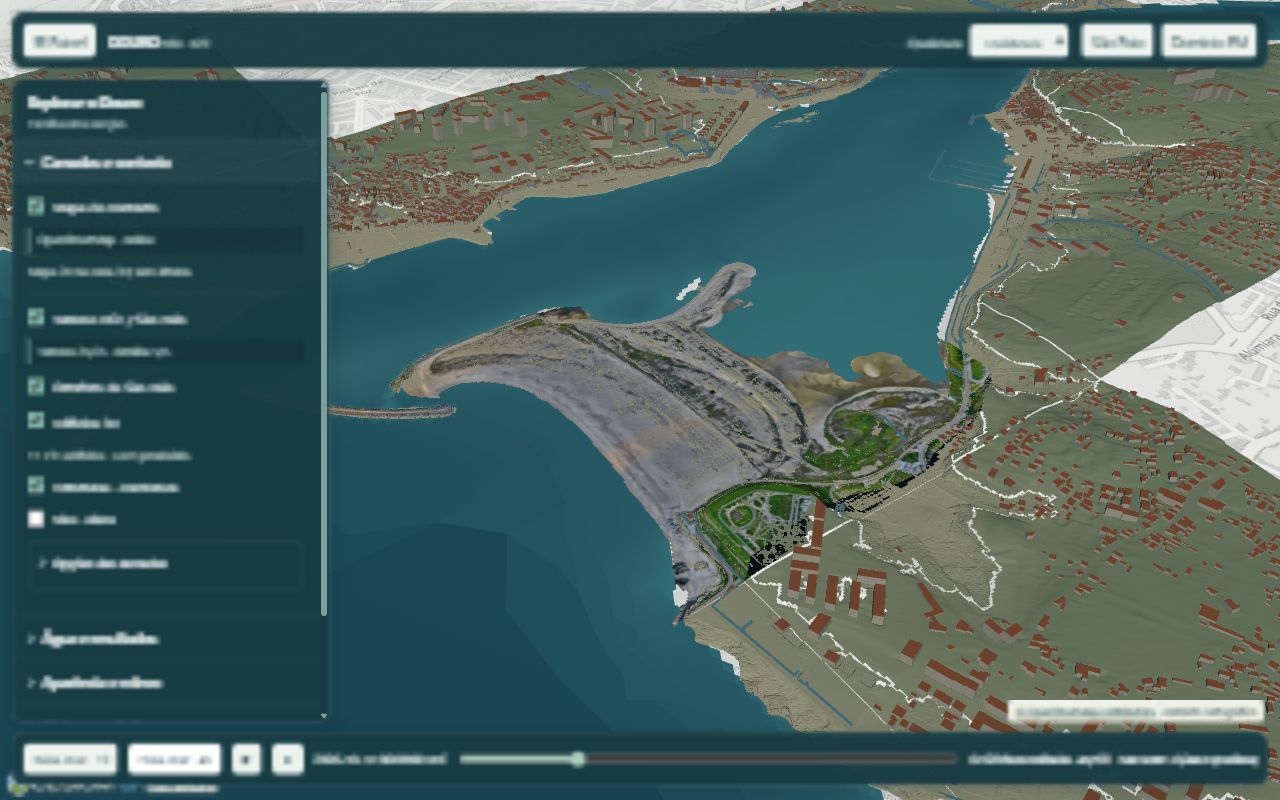Toggle the second checkbox from the top in the side panel

(36, 318)
